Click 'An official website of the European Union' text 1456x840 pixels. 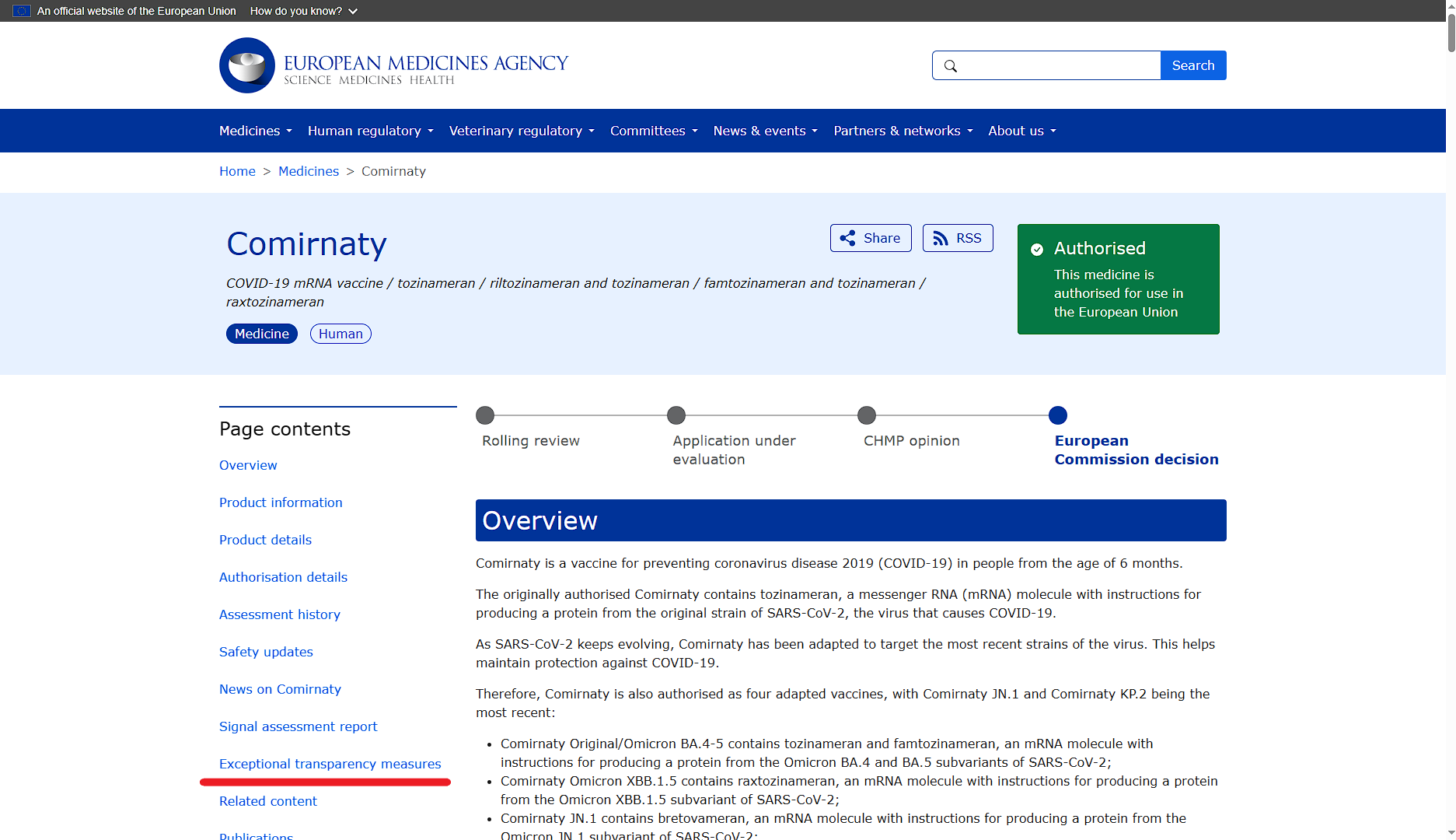point(136,11)
